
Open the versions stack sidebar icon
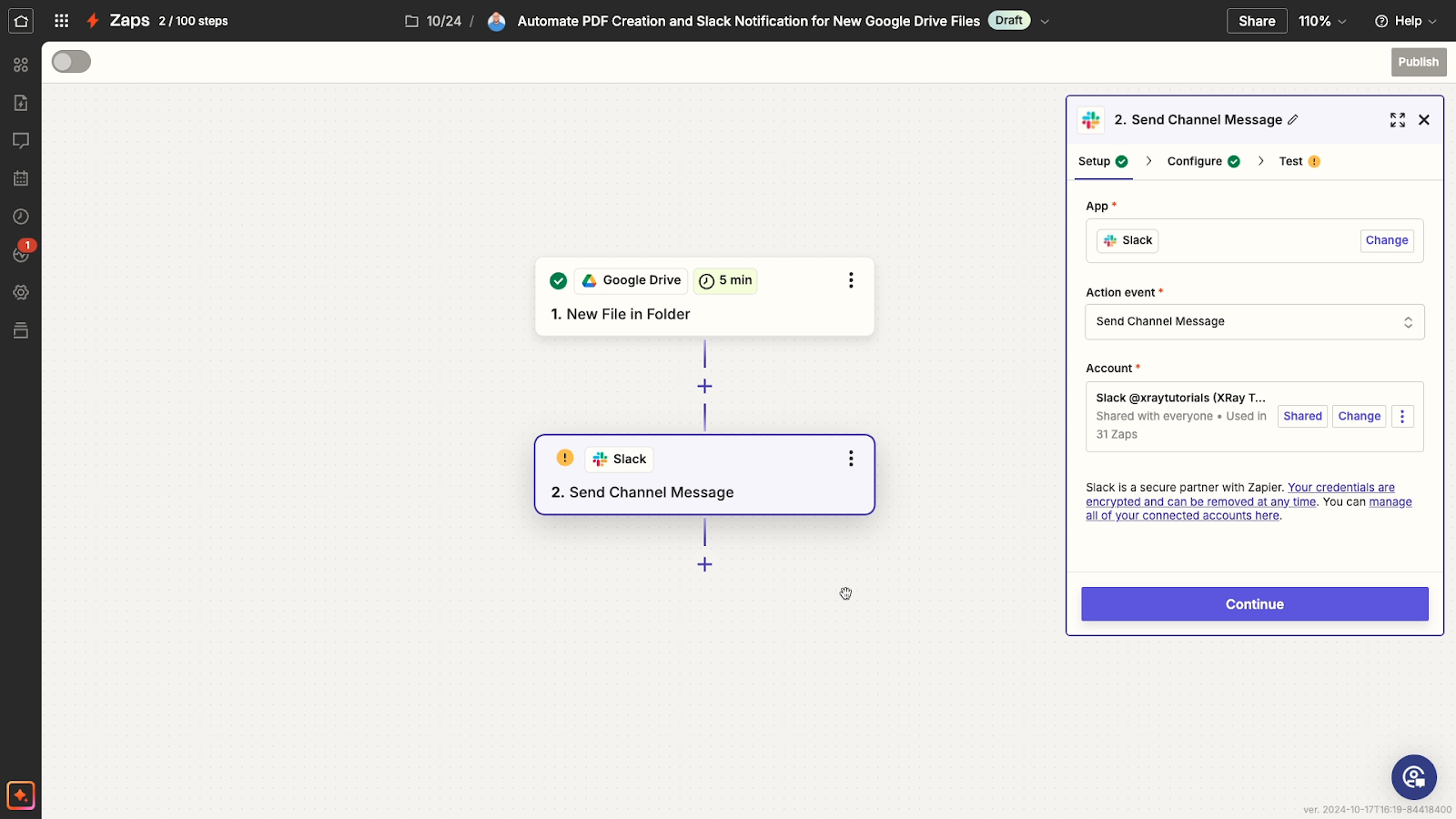coord(21,330)
